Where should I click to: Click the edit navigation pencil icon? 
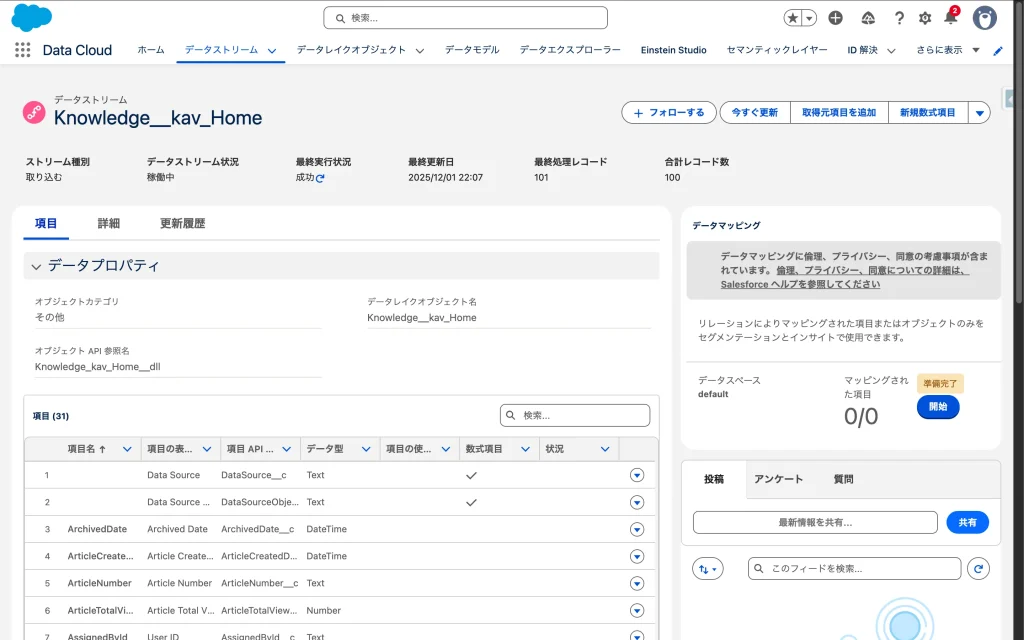pyautogui.click(x=997, y=50)
